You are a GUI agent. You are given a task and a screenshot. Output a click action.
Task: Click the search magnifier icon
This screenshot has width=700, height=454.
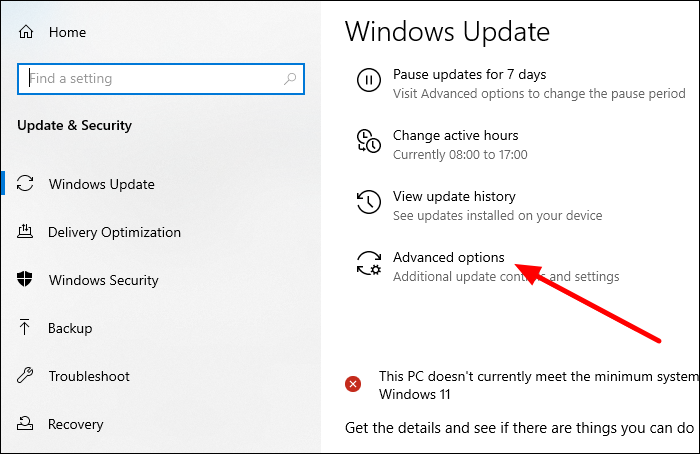[290, 78]
